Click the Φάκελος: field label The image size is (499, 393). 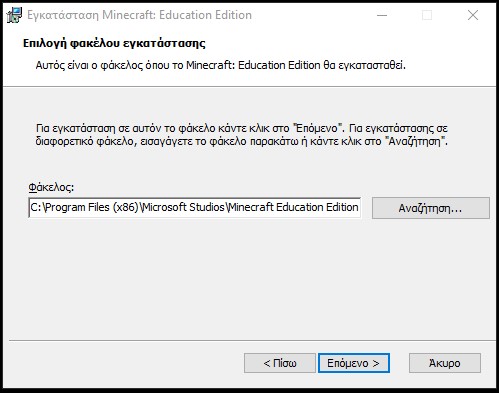51,187
